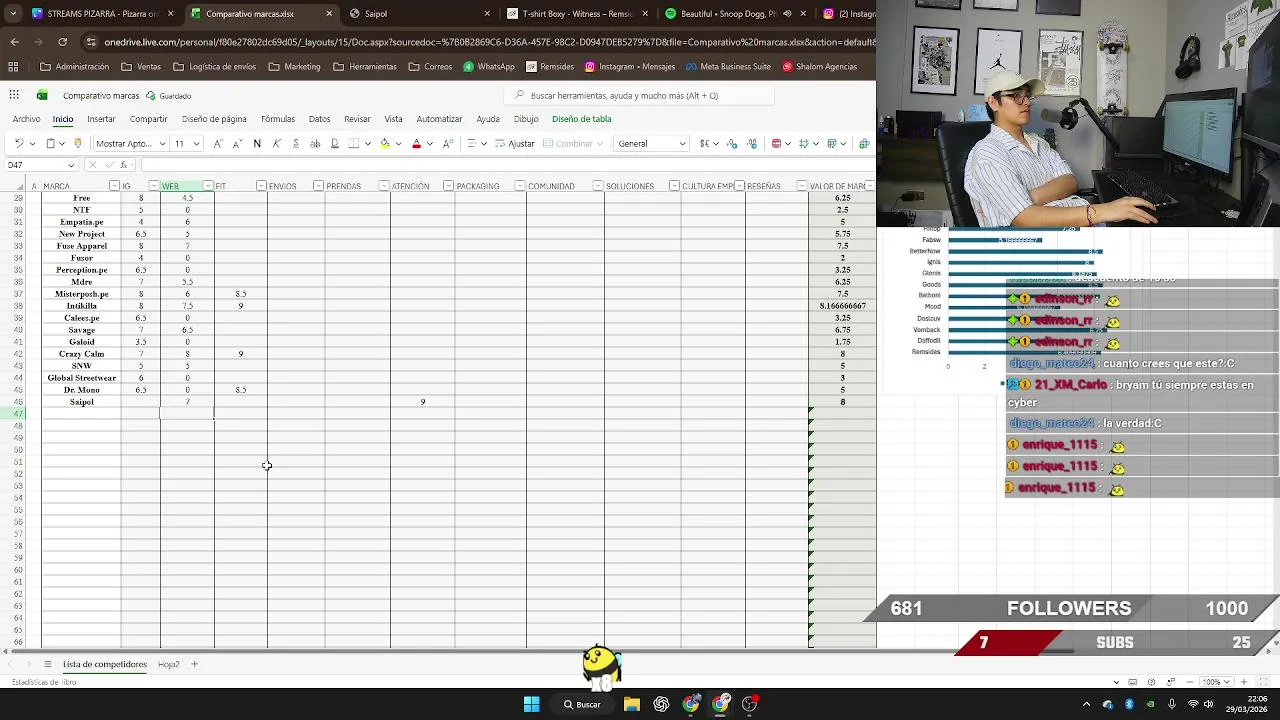This screenshot has height=720, width=1280.
Task: Open Windows Start menu
Action: coord(532,704)
